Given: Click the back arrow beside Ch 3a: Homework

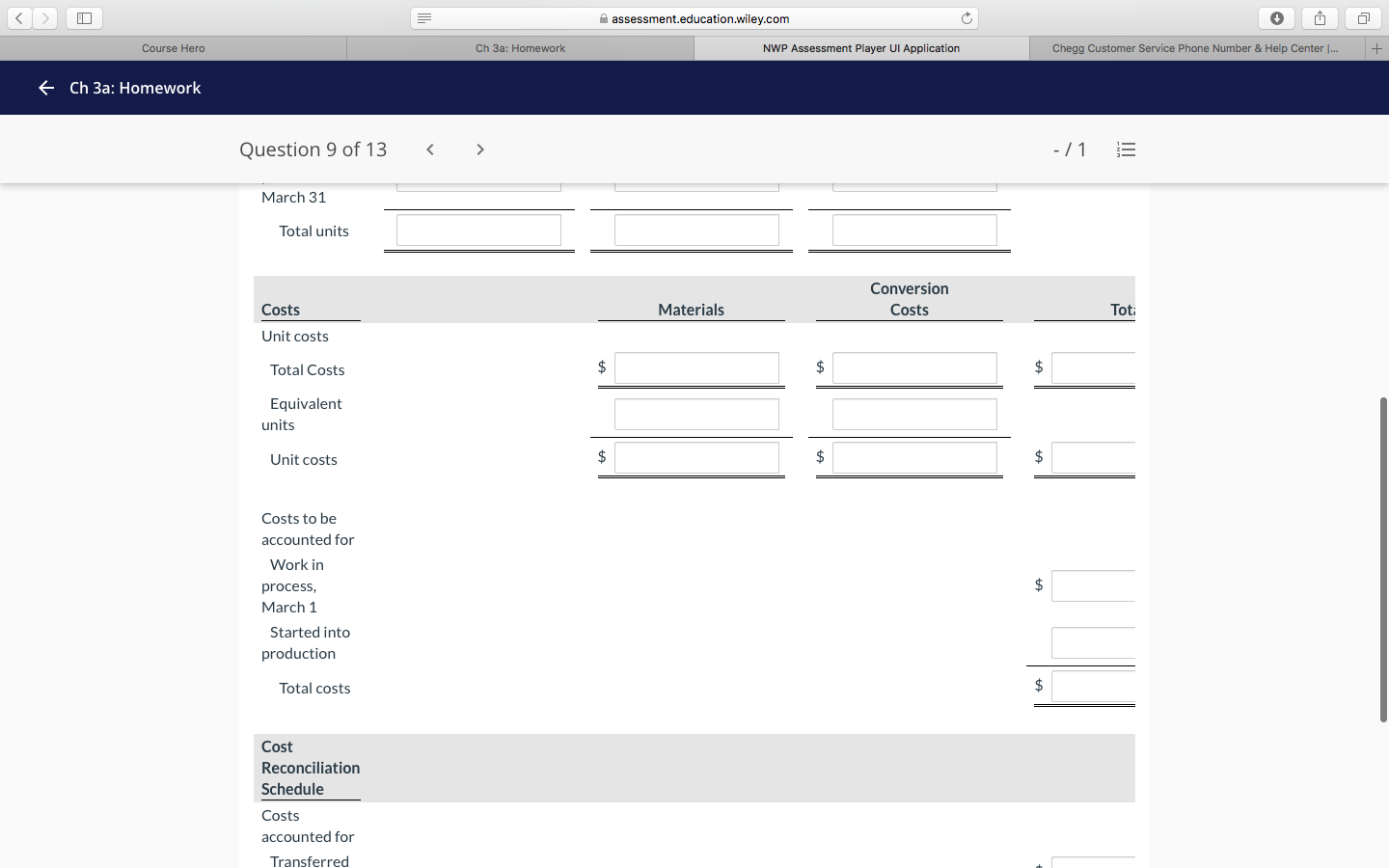Looking at the screenshot, I should coord(45,88).
